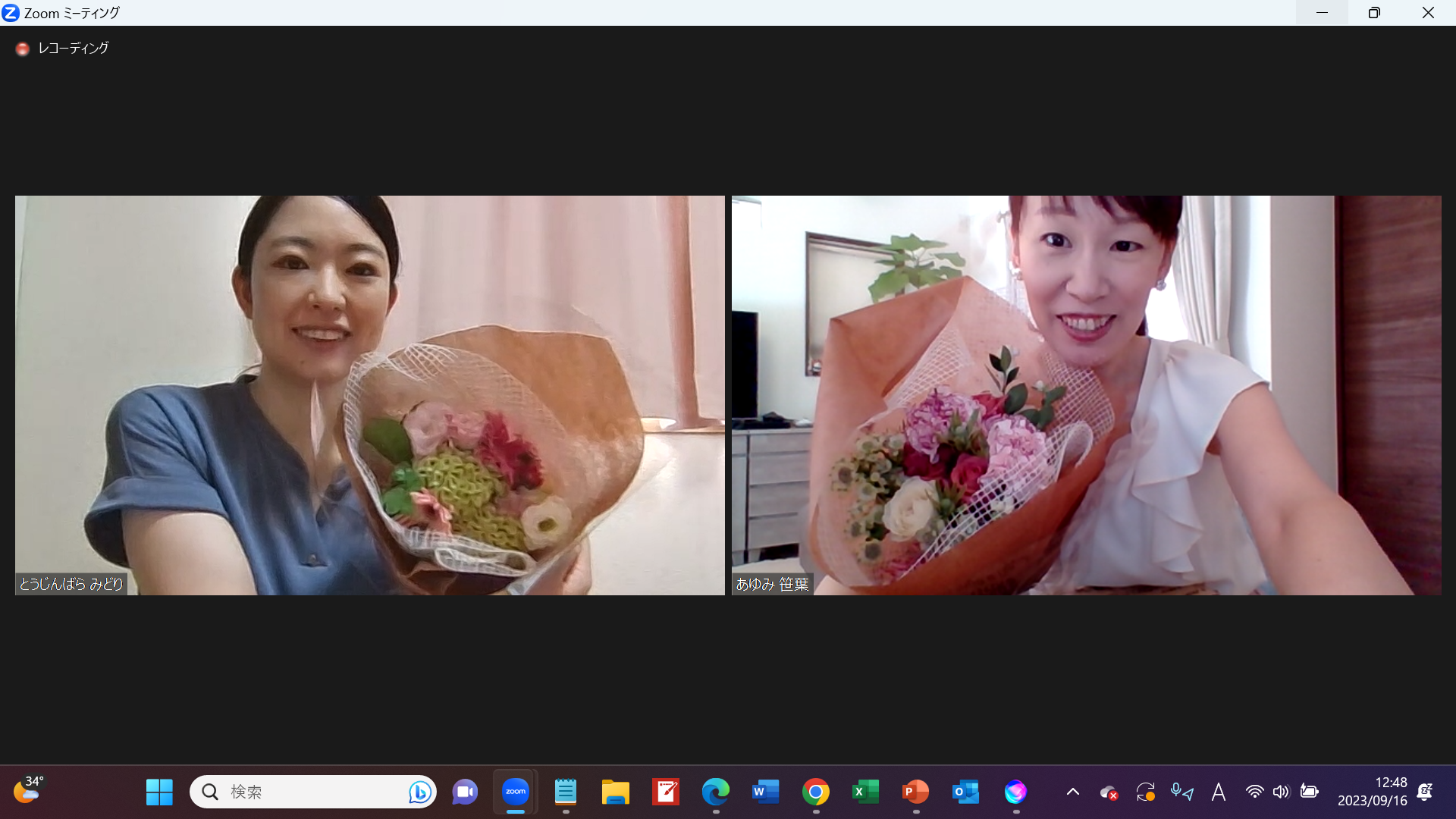Open the volume speaker tray icon
This screenshot has height=819, width=1456.
click(x=1282, y=792)
